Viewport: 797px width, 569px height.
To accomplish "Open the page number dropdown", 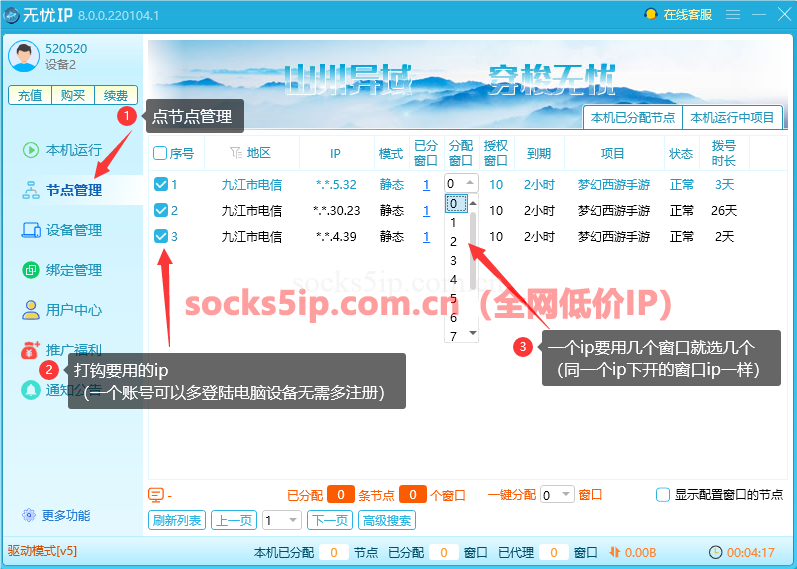I will coord(292,520).
